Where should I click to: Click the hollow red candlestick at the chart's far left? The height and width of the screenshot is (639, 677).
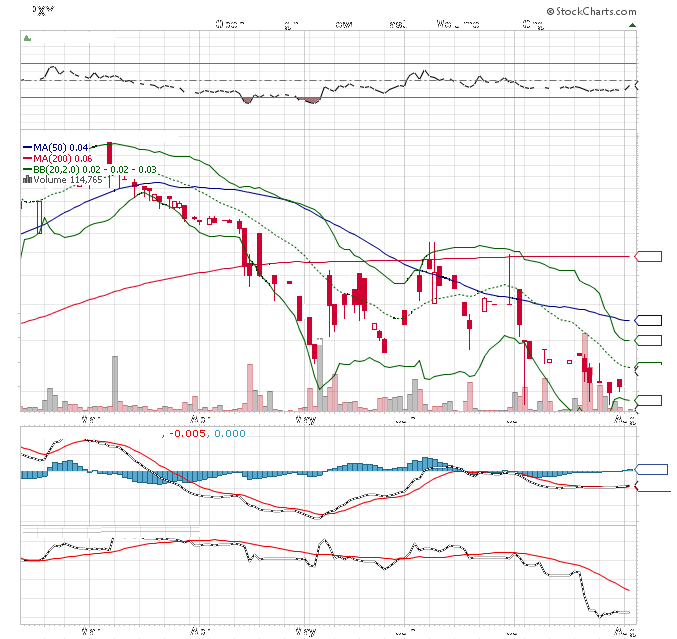(39, 217)
